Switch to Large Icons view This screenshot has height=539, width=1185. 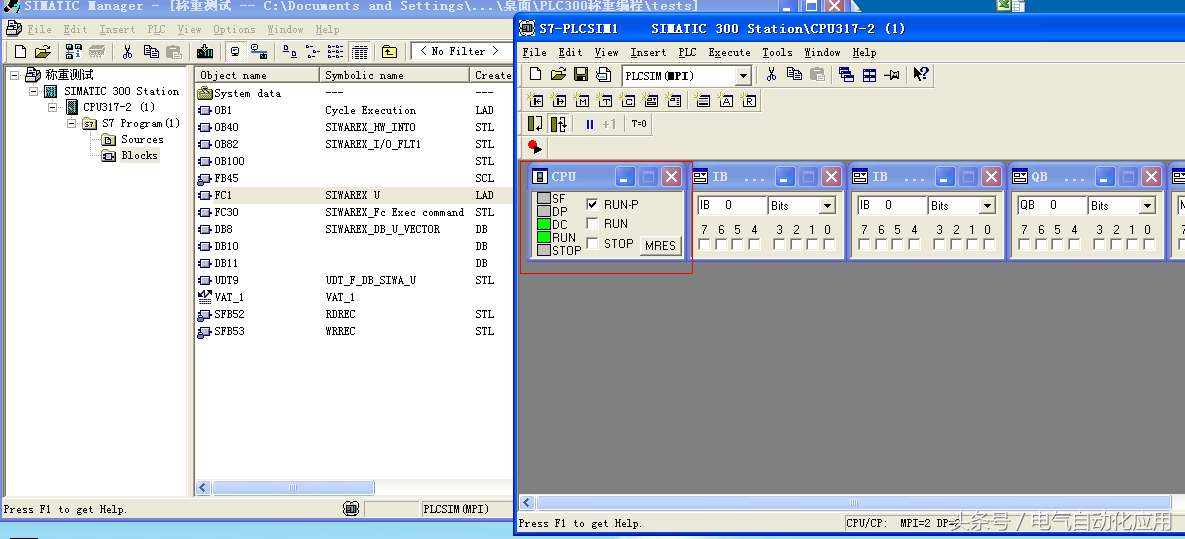[x=289, y=51]
